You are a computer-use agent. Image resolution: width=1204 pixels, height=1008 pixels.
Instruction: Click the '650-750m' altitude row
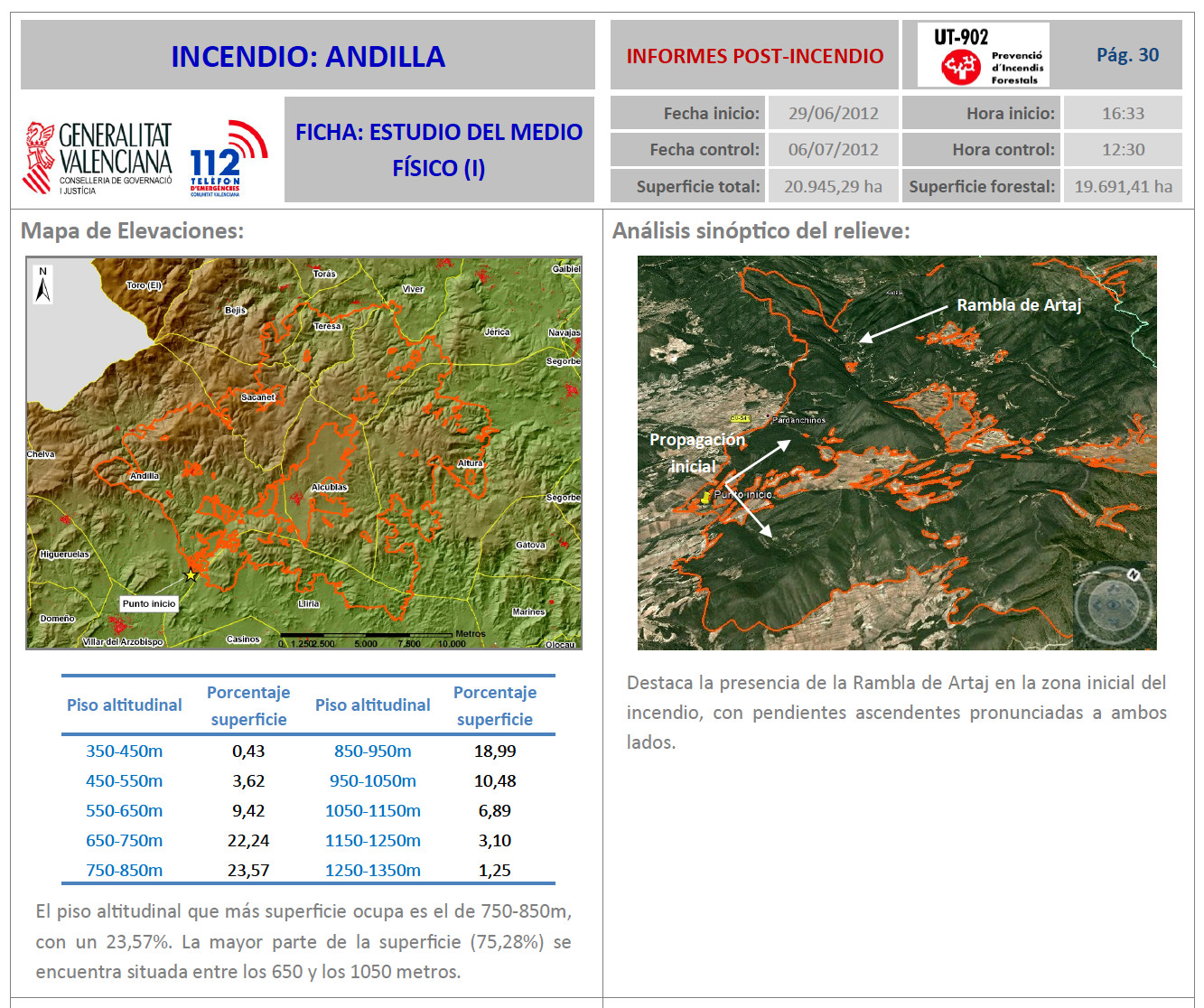(x=125, y=840)
